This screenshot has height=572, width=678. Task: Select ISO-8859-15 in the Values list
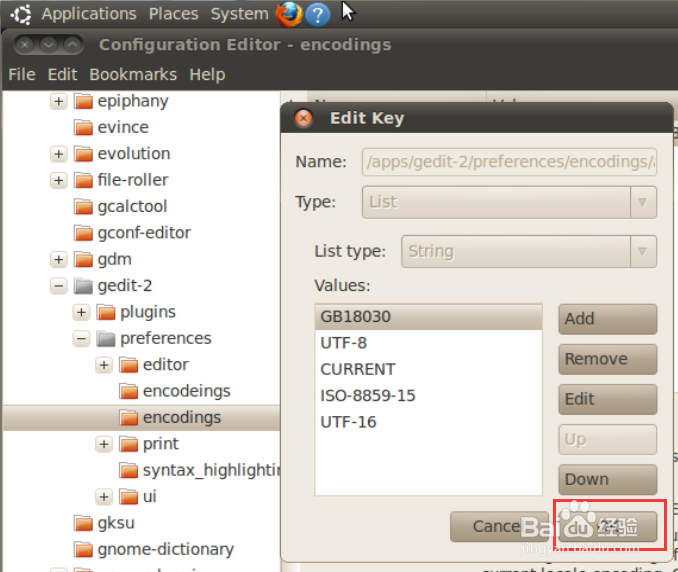429,396
